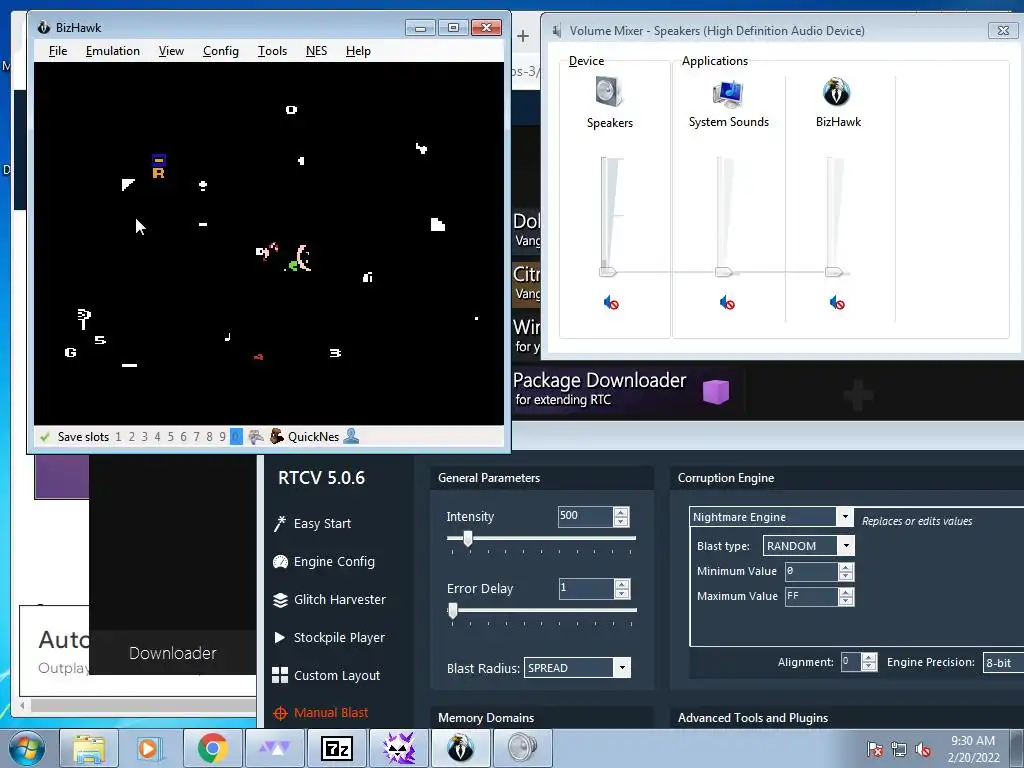Viewport: 1024px width, 768px height.
Task: Adjust the Intensity slider handle
Action: click(468, 538)
